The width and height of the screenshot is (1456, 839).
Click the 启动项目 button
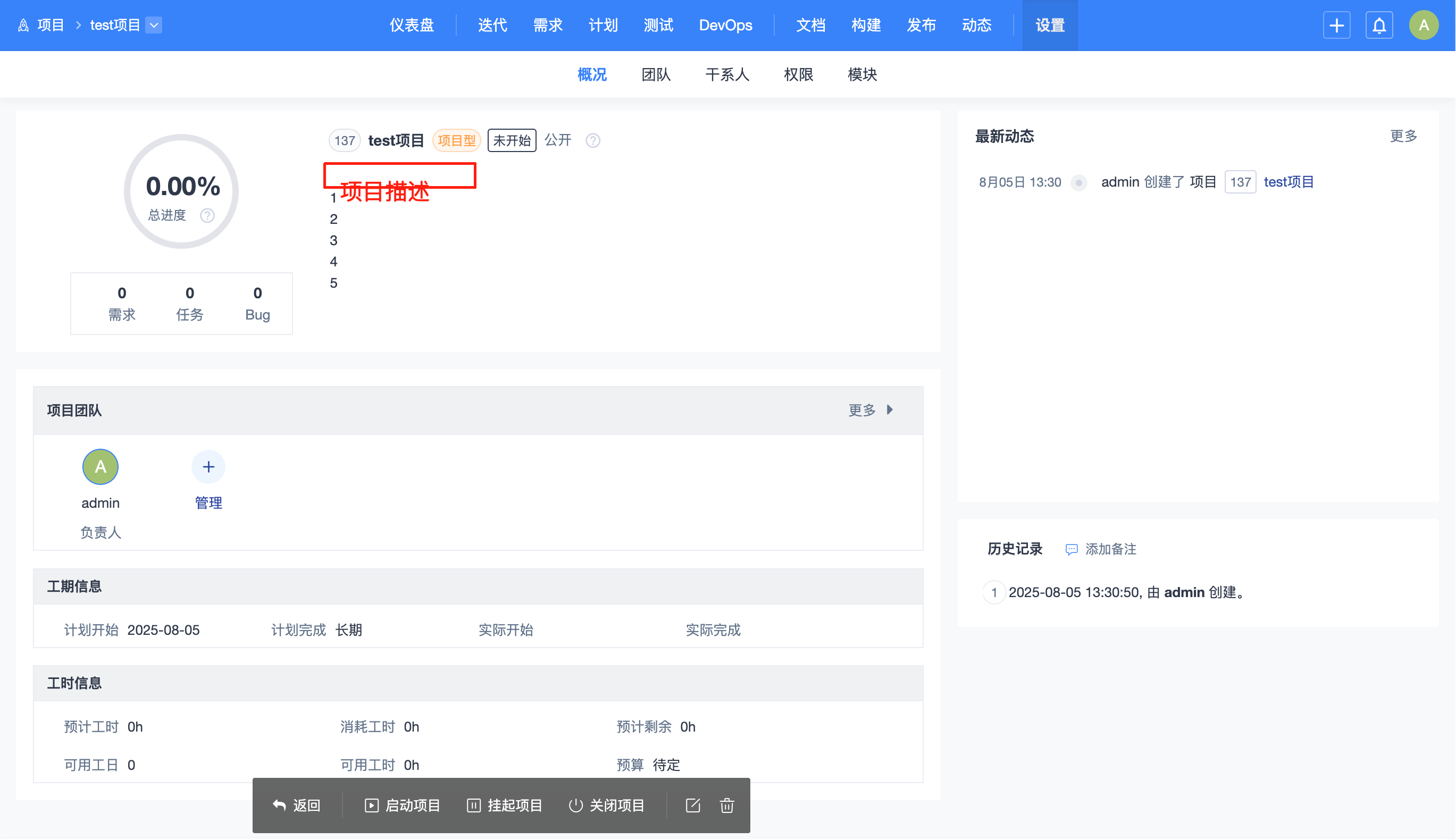[402, 805]
